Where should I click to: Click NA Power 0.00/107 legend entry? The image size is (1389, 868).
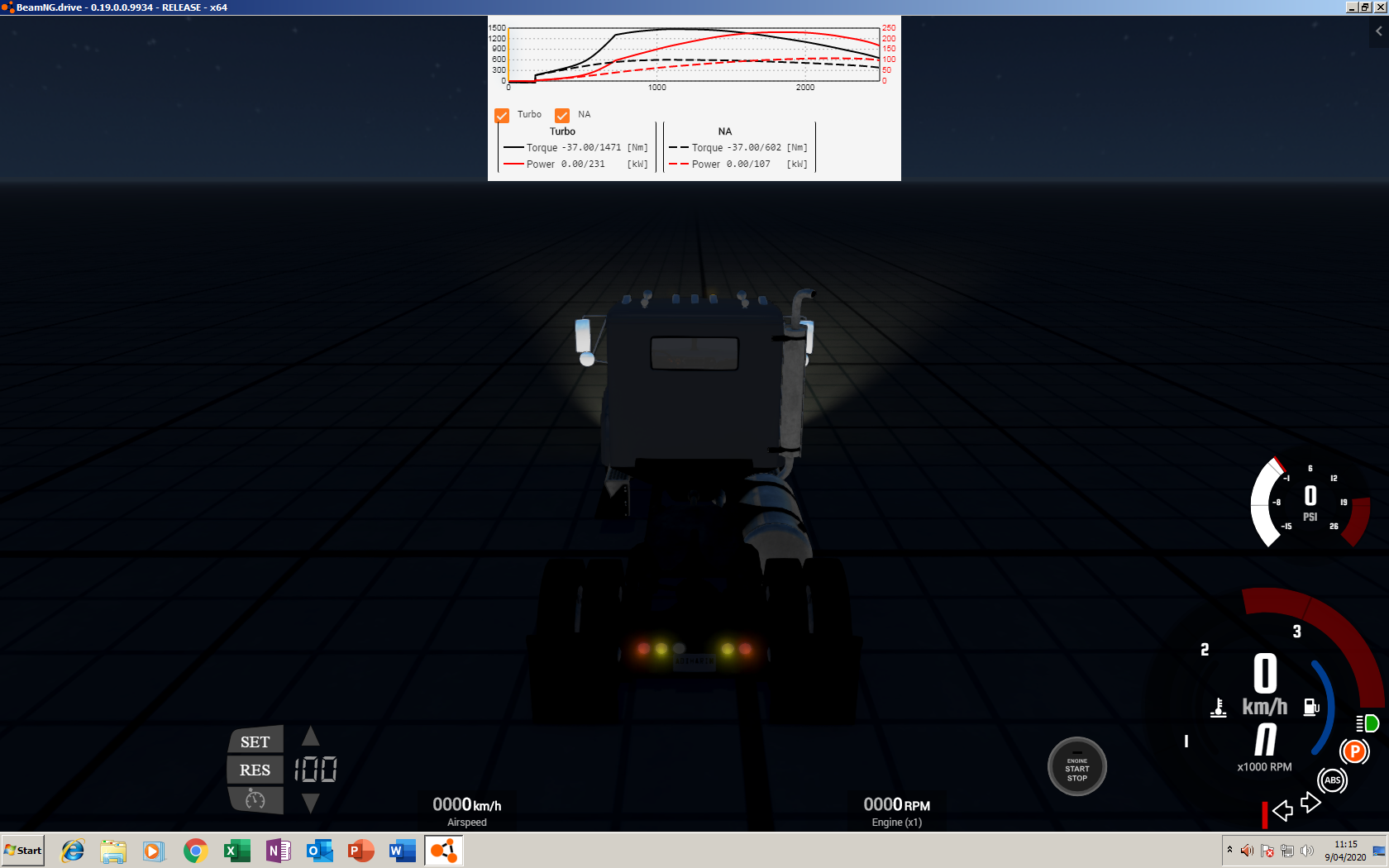point(738,165)
